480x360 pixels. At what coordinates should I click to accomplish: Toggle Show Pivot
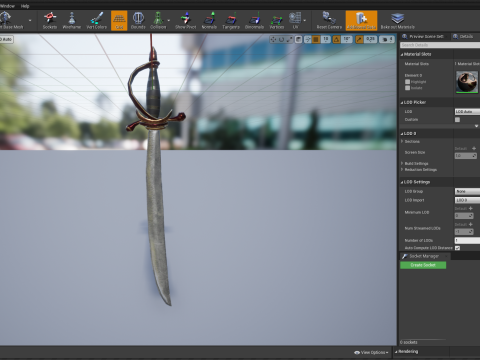point(186,21)
